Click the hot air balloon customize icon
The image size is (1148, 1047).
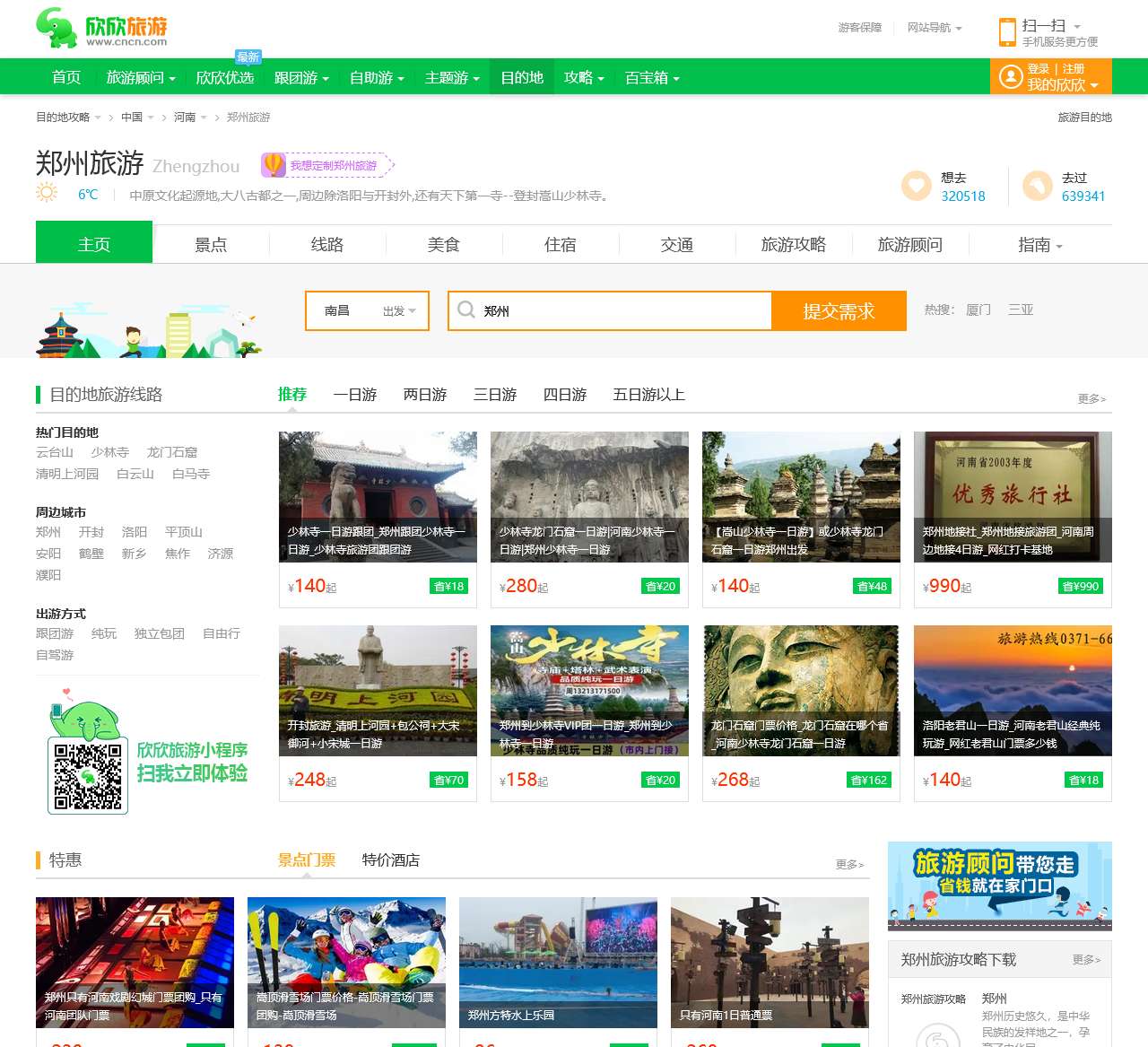coord(273,165)
